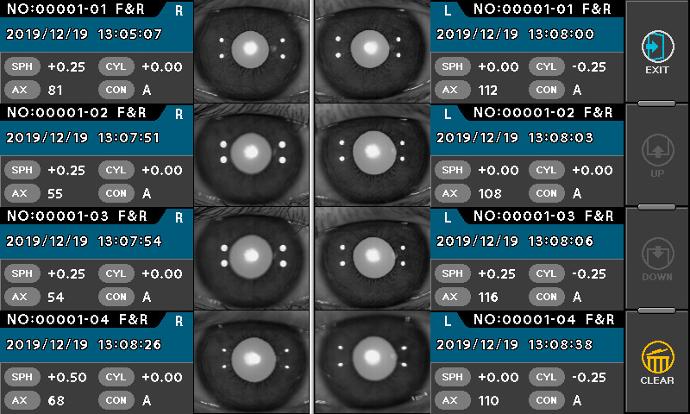The image size is (690, 414).
Task: Click CON label in left record 00001-03
Action: coord(545,296)
